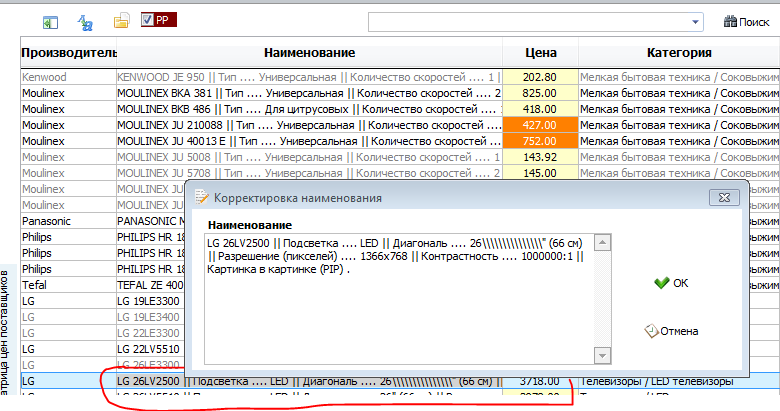Select the price cell 825.00
This screenshot has width=780, height=411.
[540, 93]
